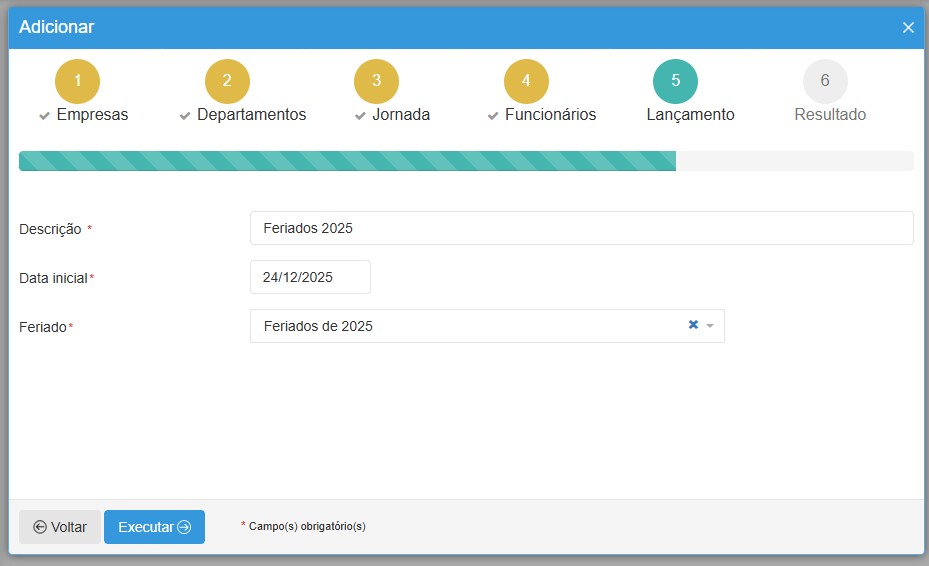Open the Departamentos step label

coord(251,115)
